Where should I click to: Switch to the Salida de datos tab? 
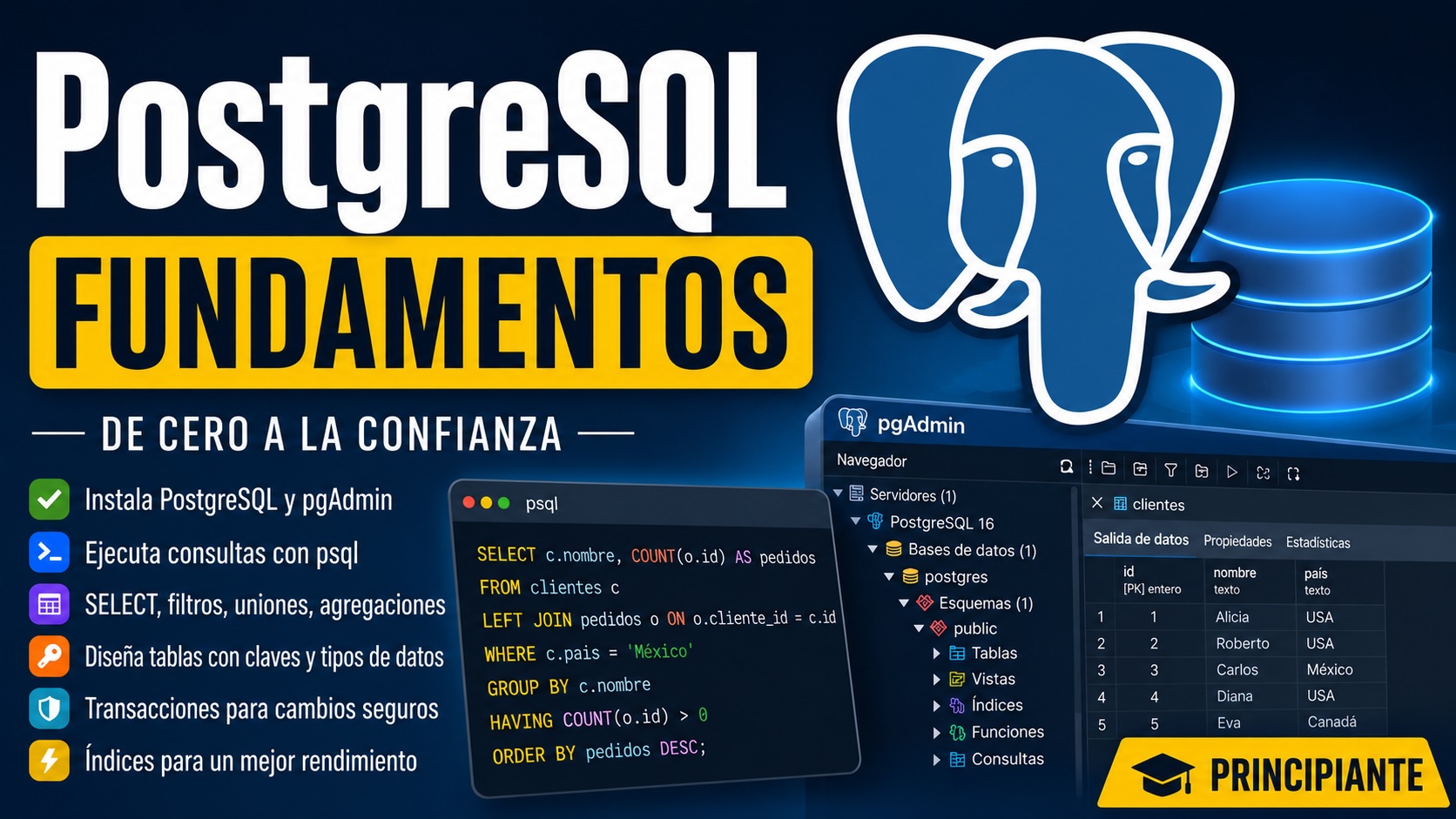click(1141, 539)
